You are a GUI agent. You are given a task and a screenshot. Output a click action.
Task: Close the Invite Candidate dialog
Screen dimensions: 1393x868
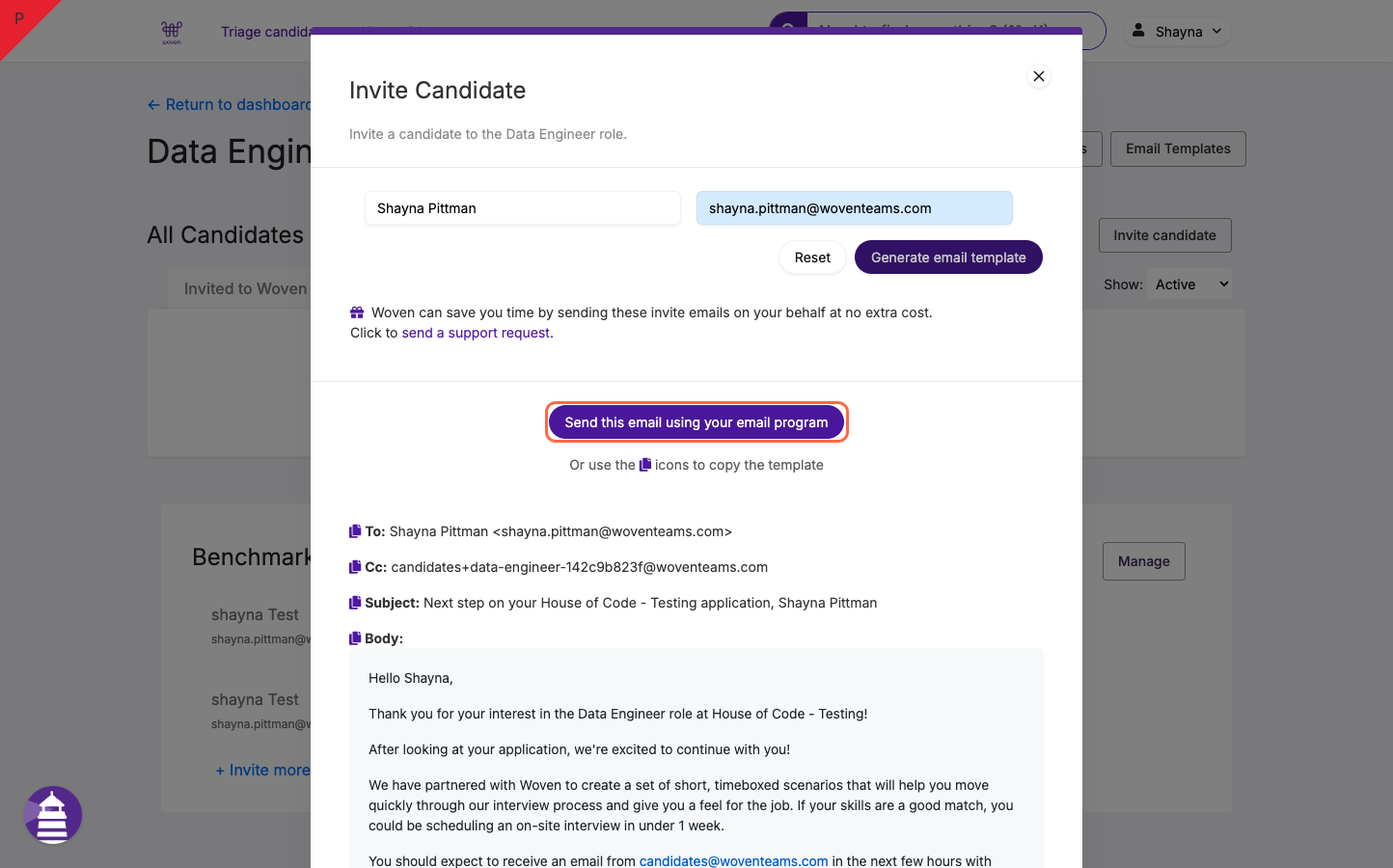(1039, 76)
